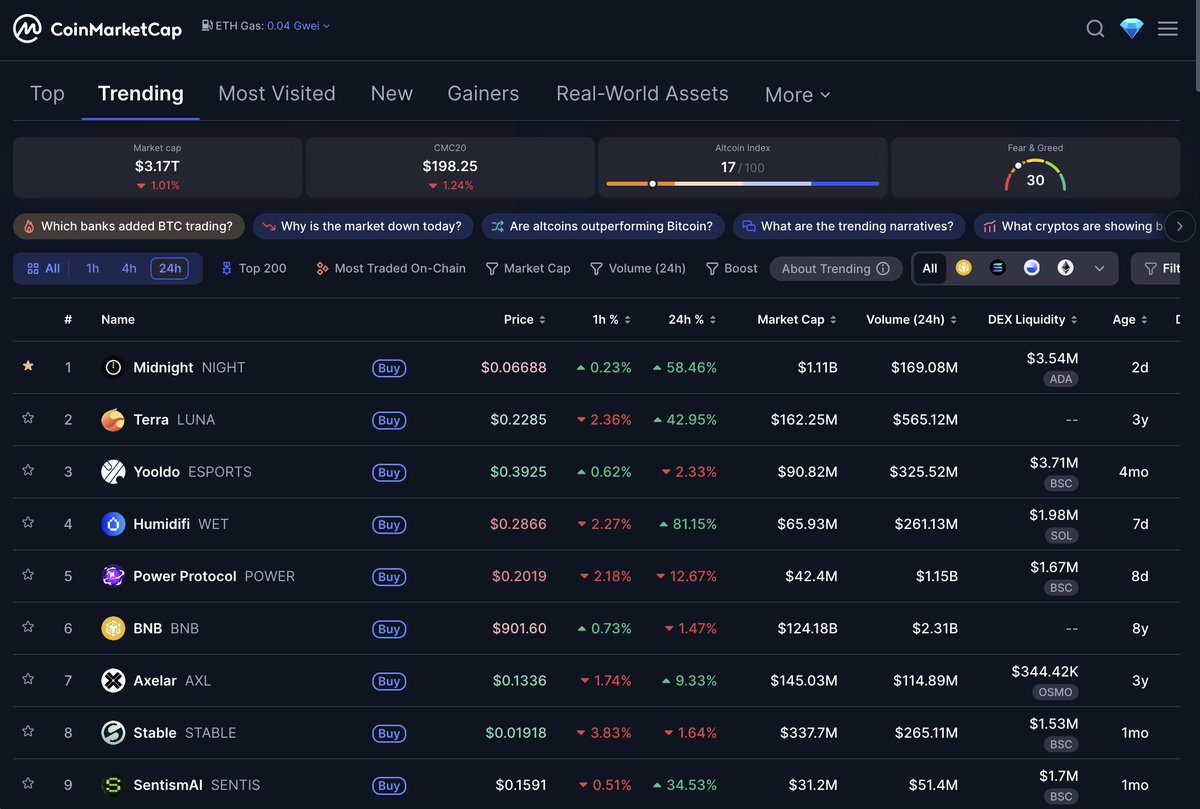Filter by Ethereum chain icon
1200x809 pixels.
(x=1066, y=268)
